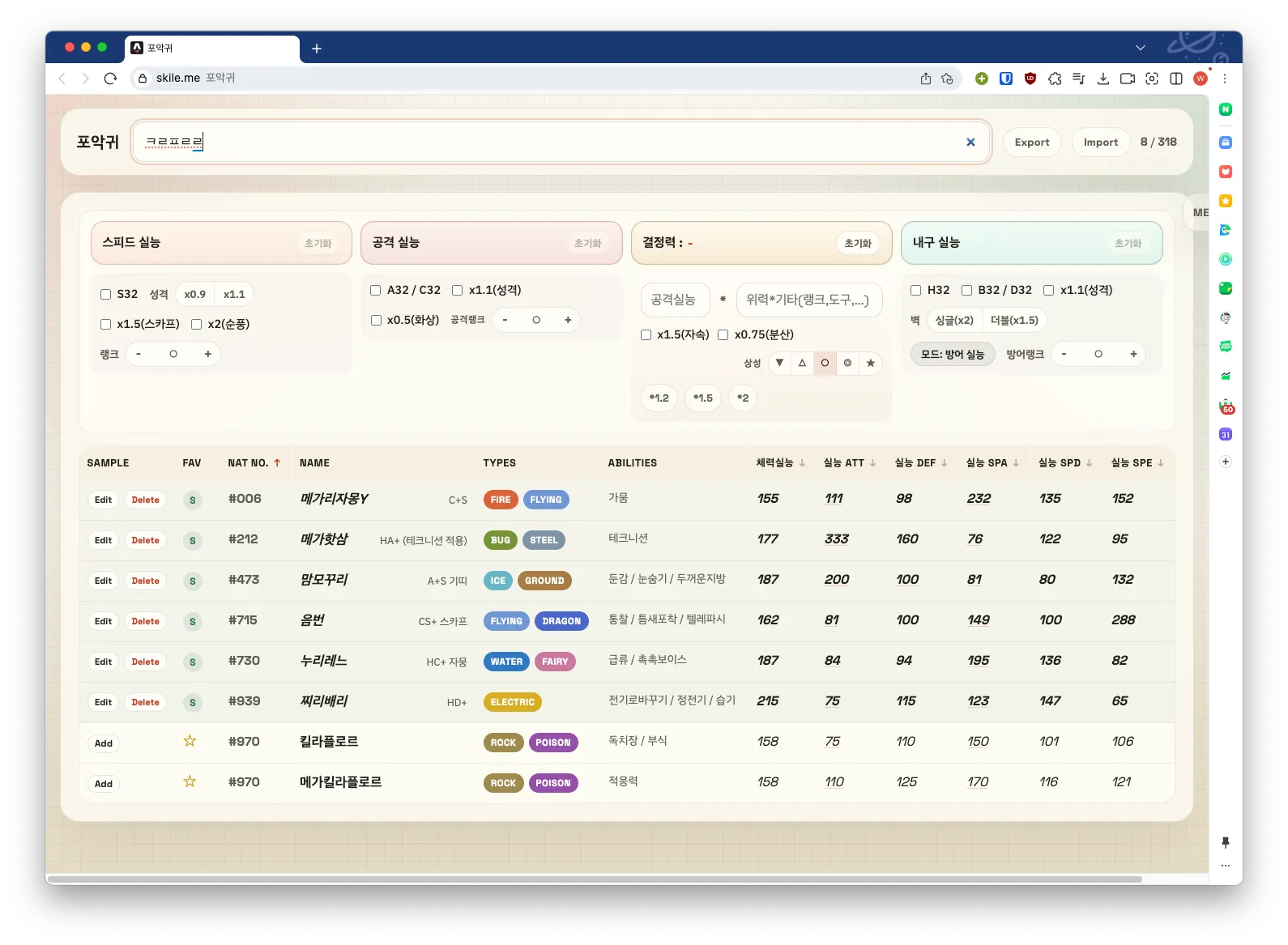The width and height of the screenshot is (1288, 945).
Task: Delete the 맘모꾸리 sample row
Action: (x=146, y=581)
